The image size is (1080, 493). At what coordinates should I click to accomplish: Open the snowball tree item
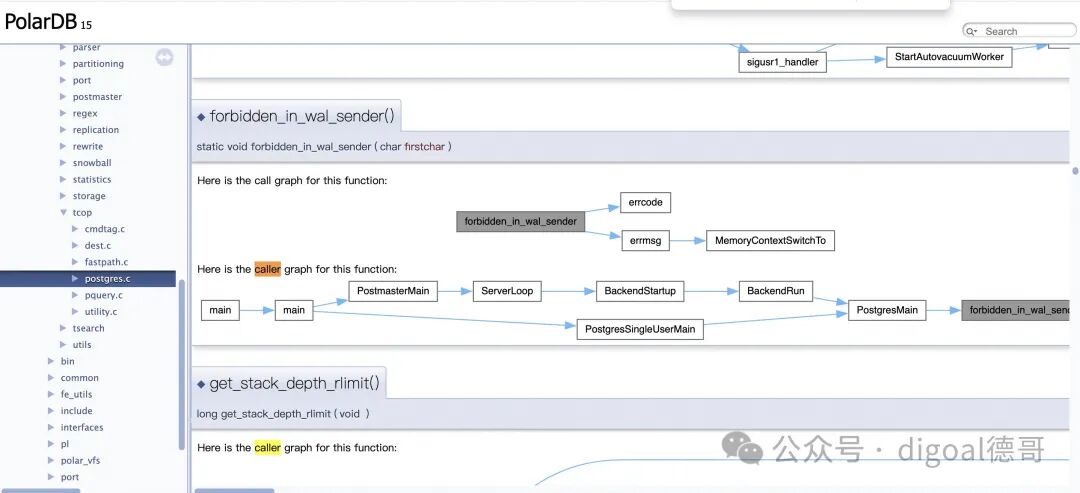click(92, 162)
